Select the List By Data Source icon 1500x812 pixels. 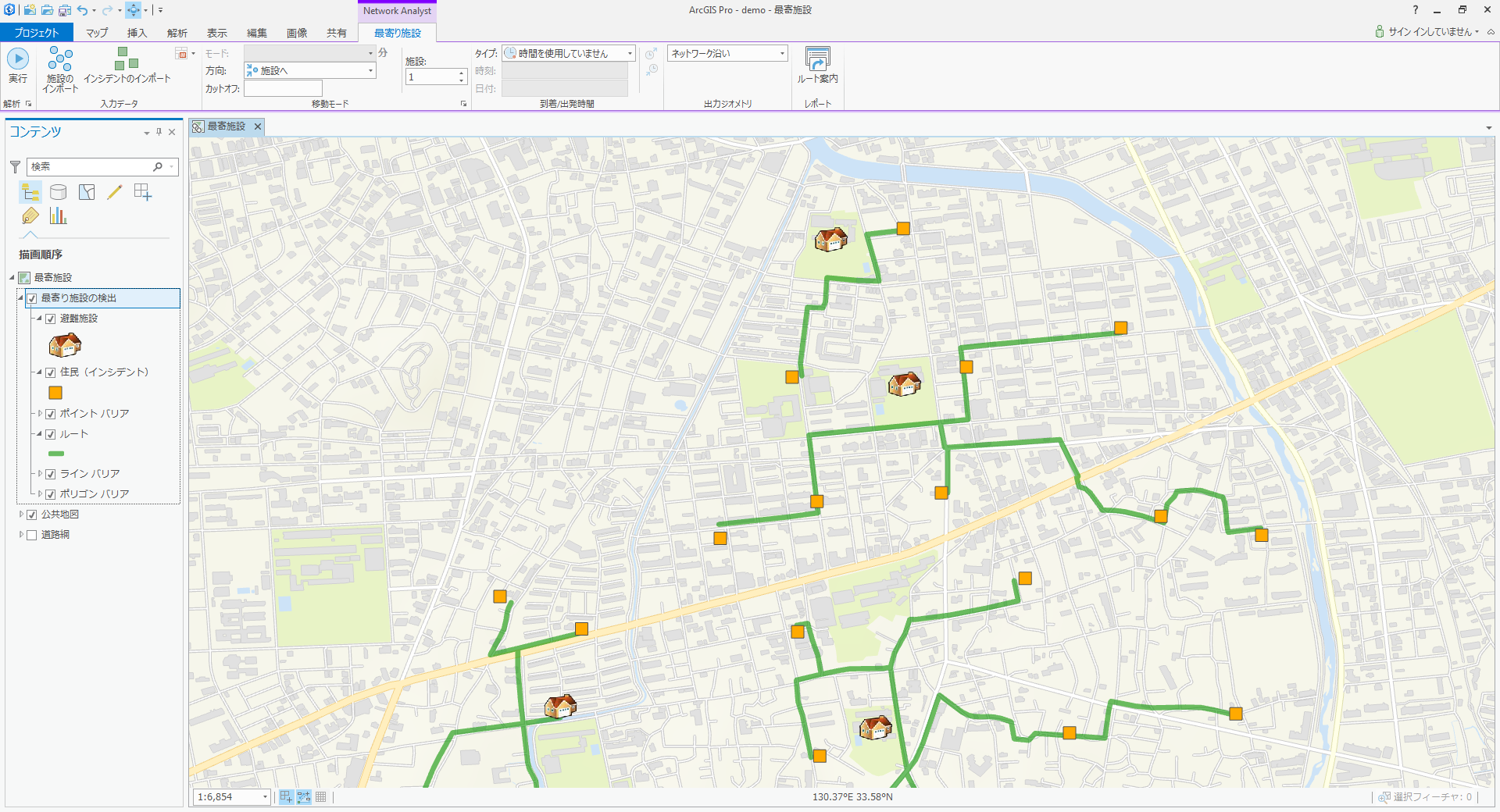[x=58, y=191]
